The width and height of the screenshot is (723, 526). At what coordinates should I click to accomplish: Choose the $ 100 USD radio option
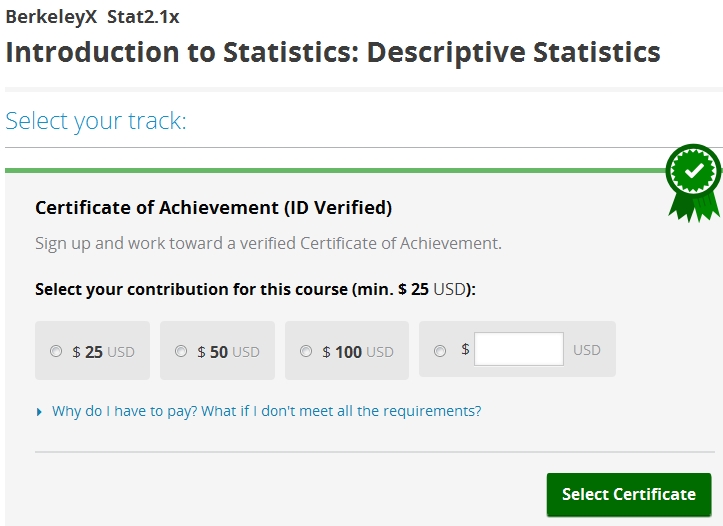click(306, 351)
